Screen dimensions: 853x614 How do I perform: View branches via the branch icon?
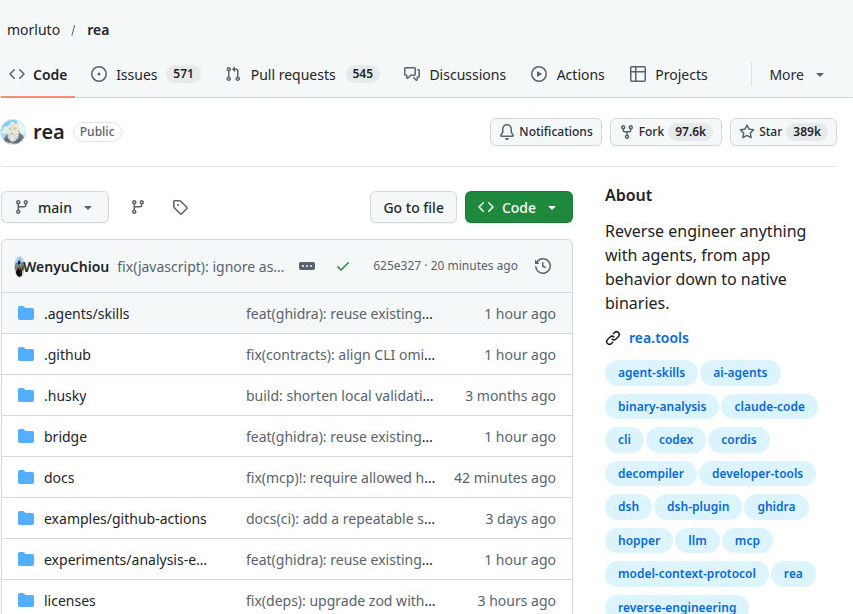[x=138, y=207]
